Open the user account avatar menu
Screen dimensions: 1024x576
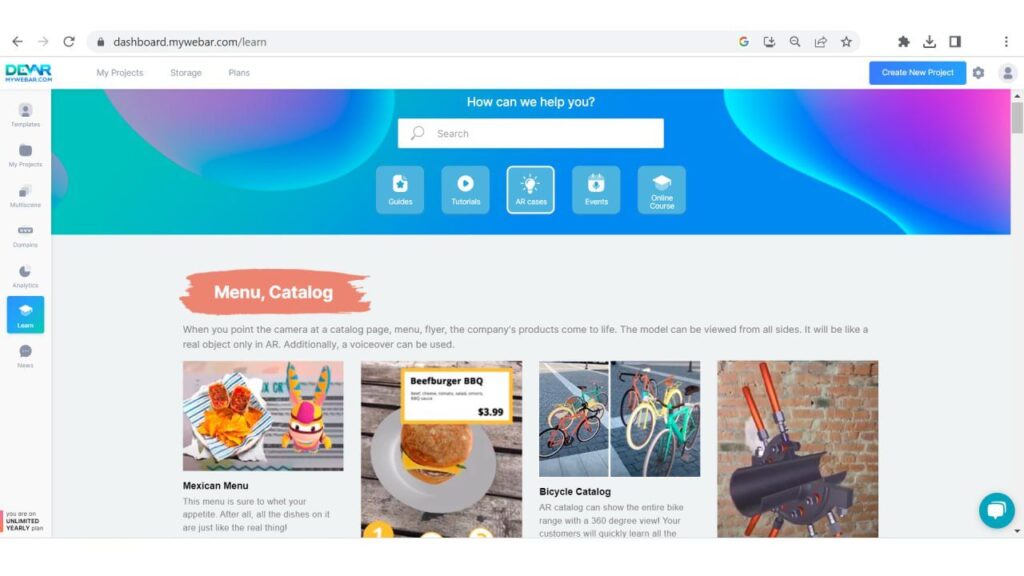pos(1008,73)
